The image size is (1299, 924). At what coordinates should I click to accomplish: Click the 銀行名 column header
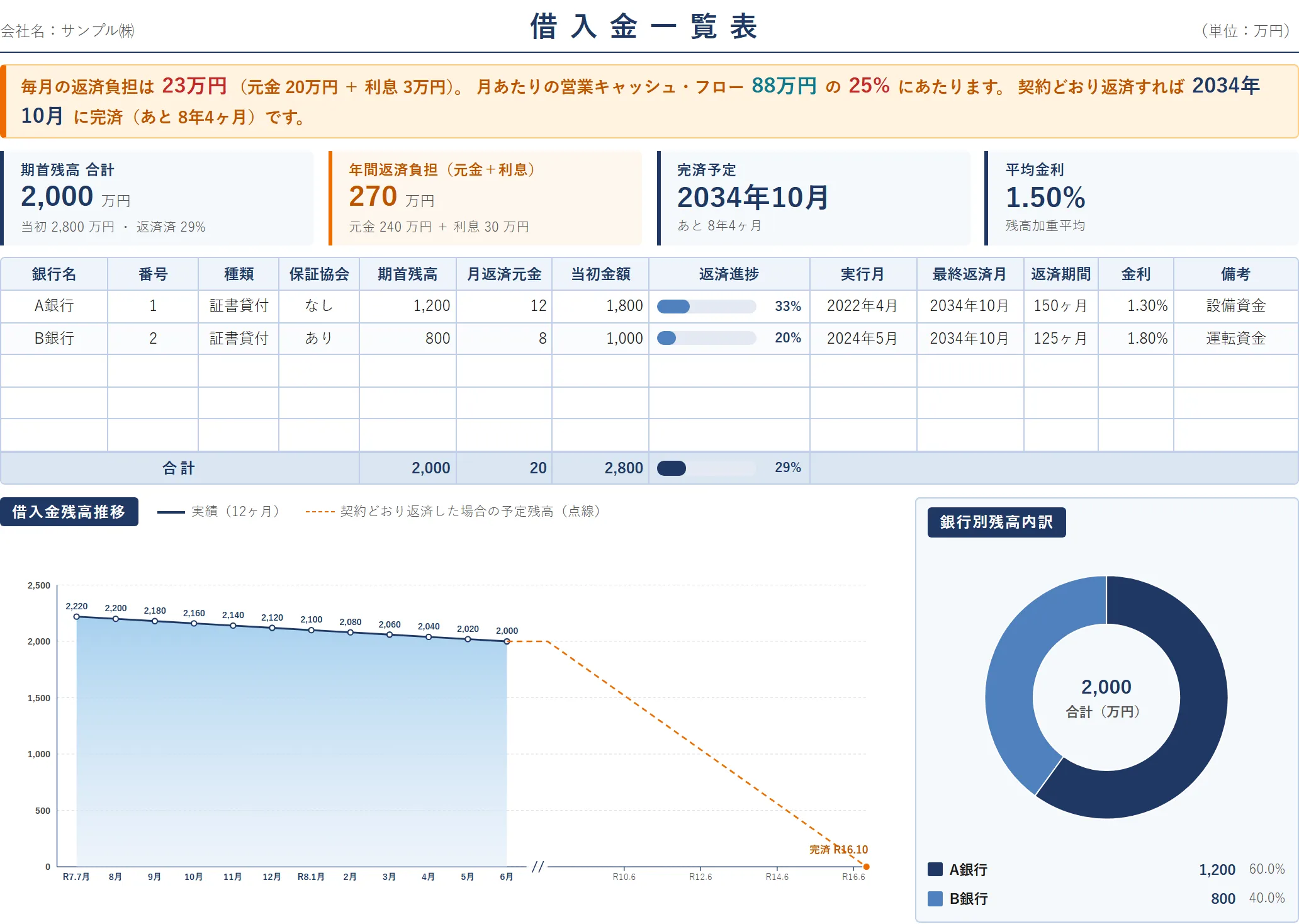coord(54,274)
